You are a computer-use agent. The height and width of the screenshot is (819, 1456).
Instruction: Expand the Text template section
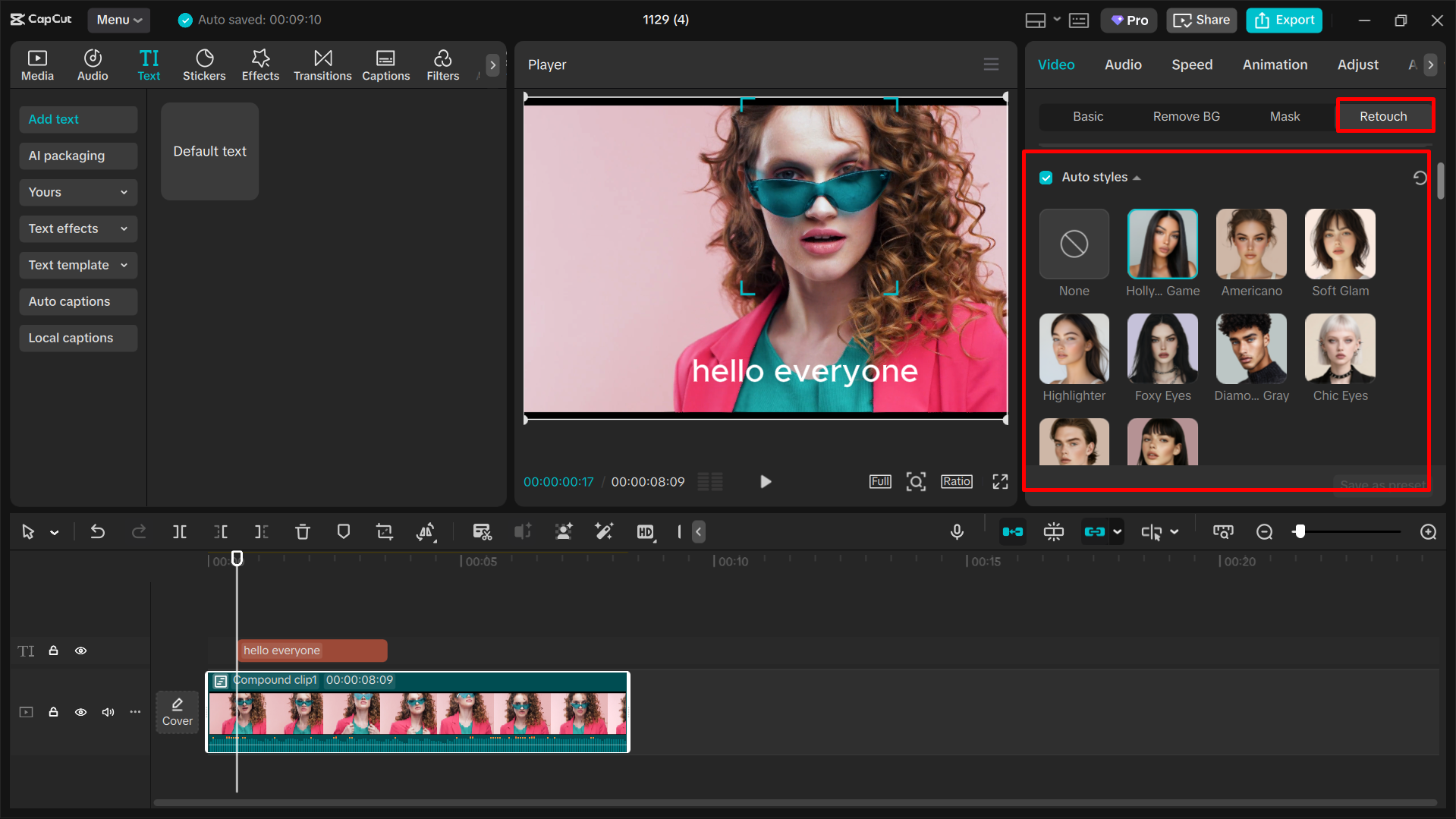(78, 265)
